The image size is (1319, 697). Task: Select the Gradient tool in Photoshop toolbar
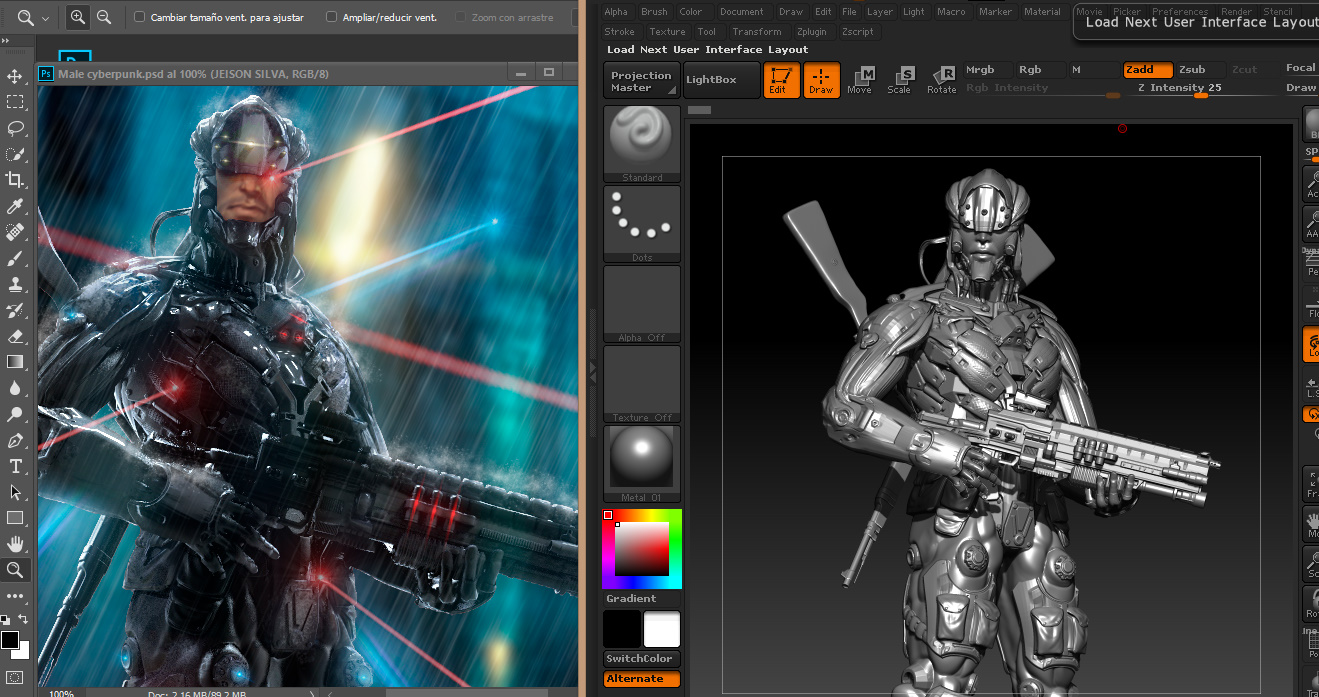(x=15, y=362)
